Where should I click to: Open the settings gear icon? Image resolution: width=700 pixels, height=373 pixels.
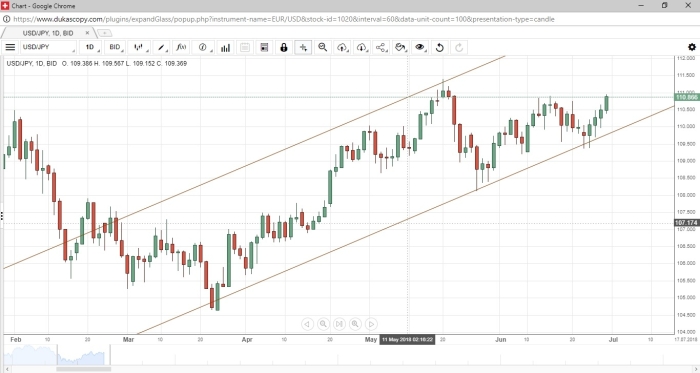point(692,47)
